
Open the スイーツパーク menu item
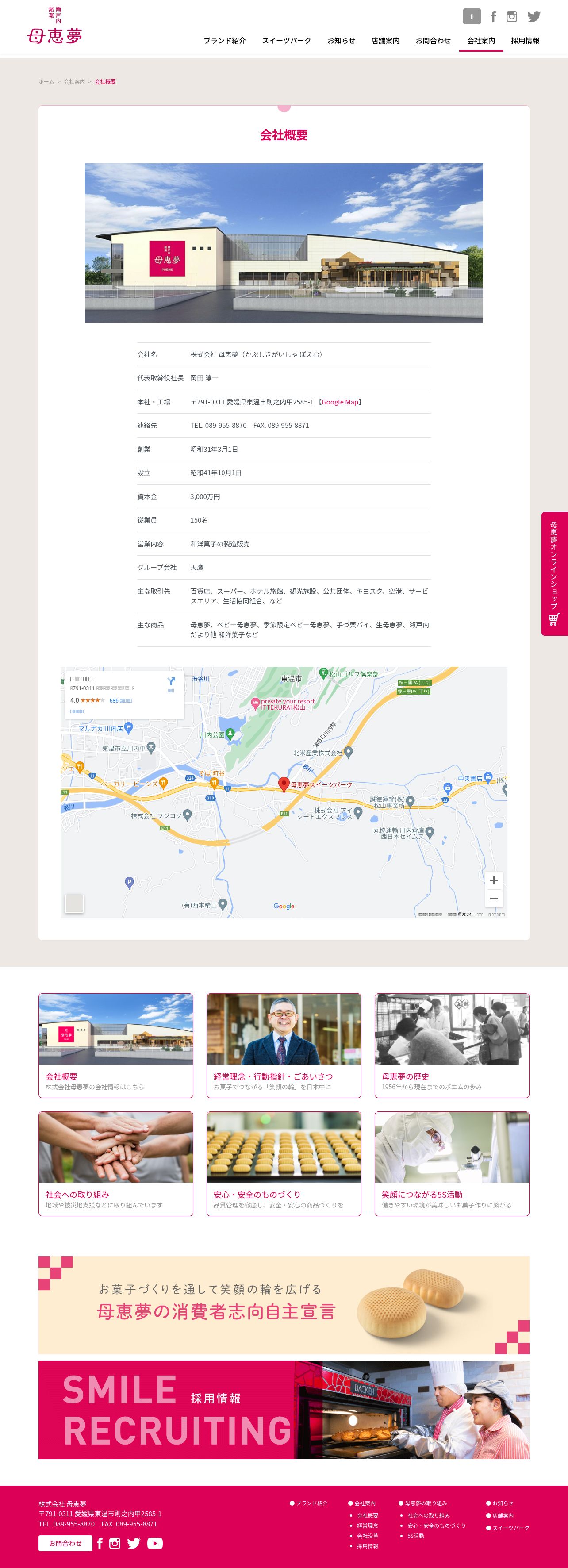coord(287,41)
